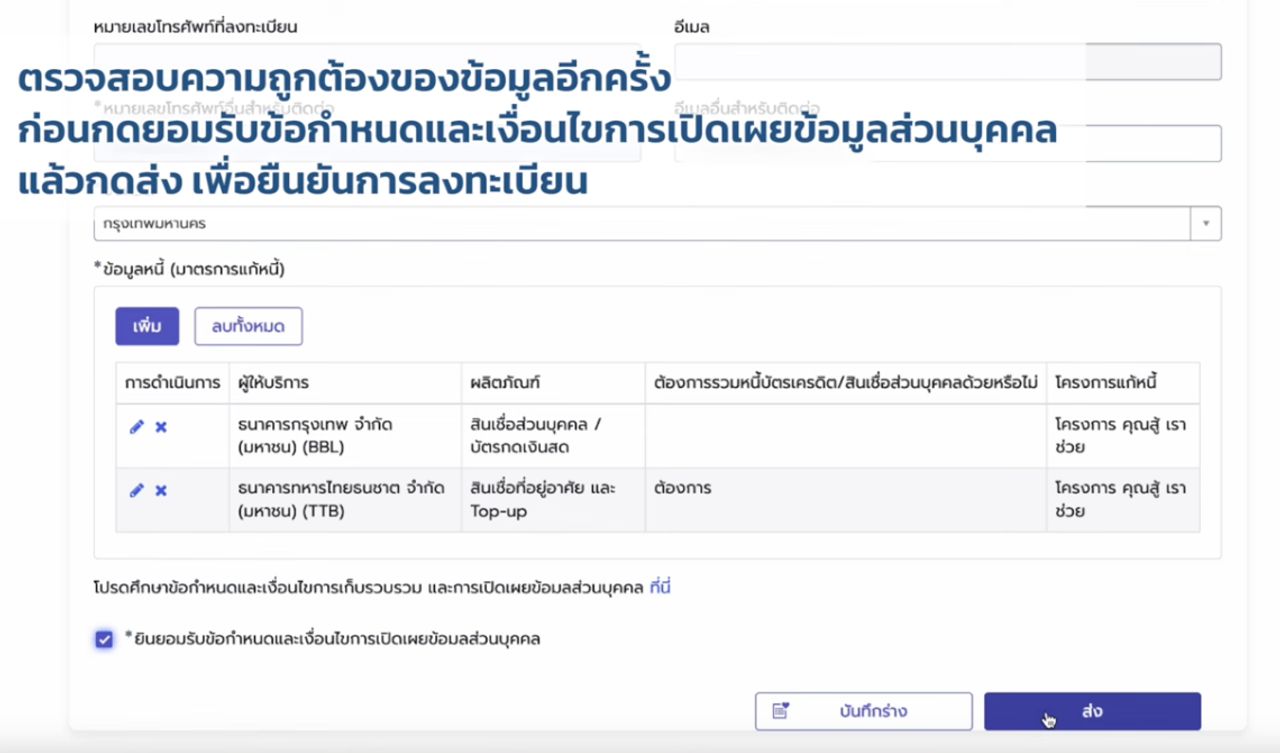The image size is (1280, 753).
Task: Click the อีเมล input field
Action: (x=947, y=62)
